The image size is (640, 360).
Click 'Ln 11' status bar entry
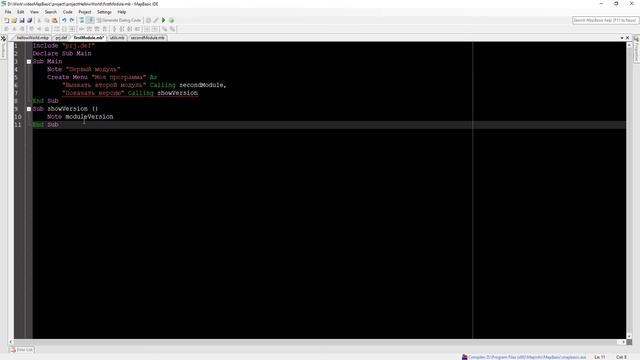[600, 357]
